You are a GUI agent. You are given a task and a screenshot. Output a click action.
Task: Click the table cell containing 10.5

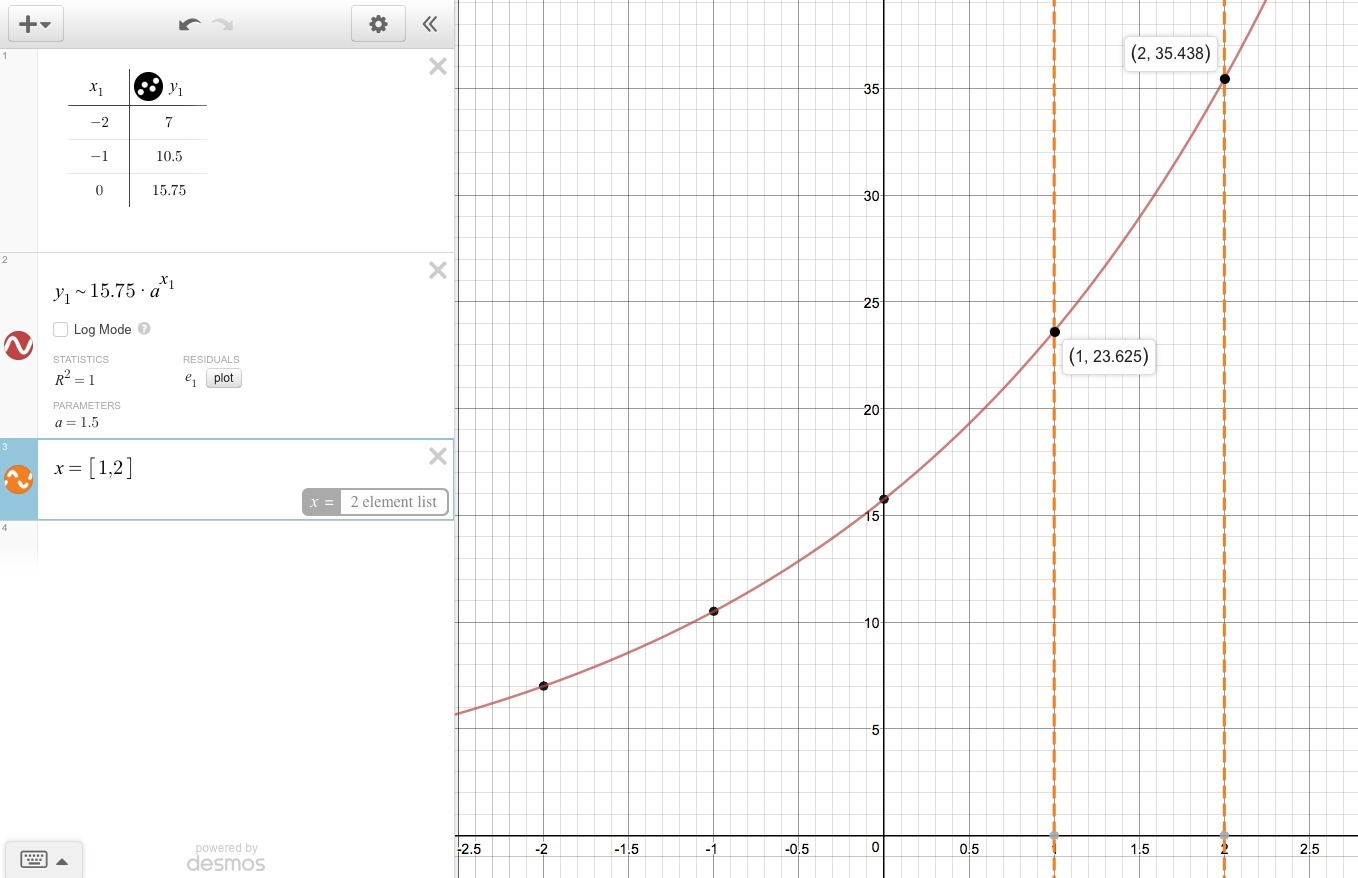click(168, 156)
